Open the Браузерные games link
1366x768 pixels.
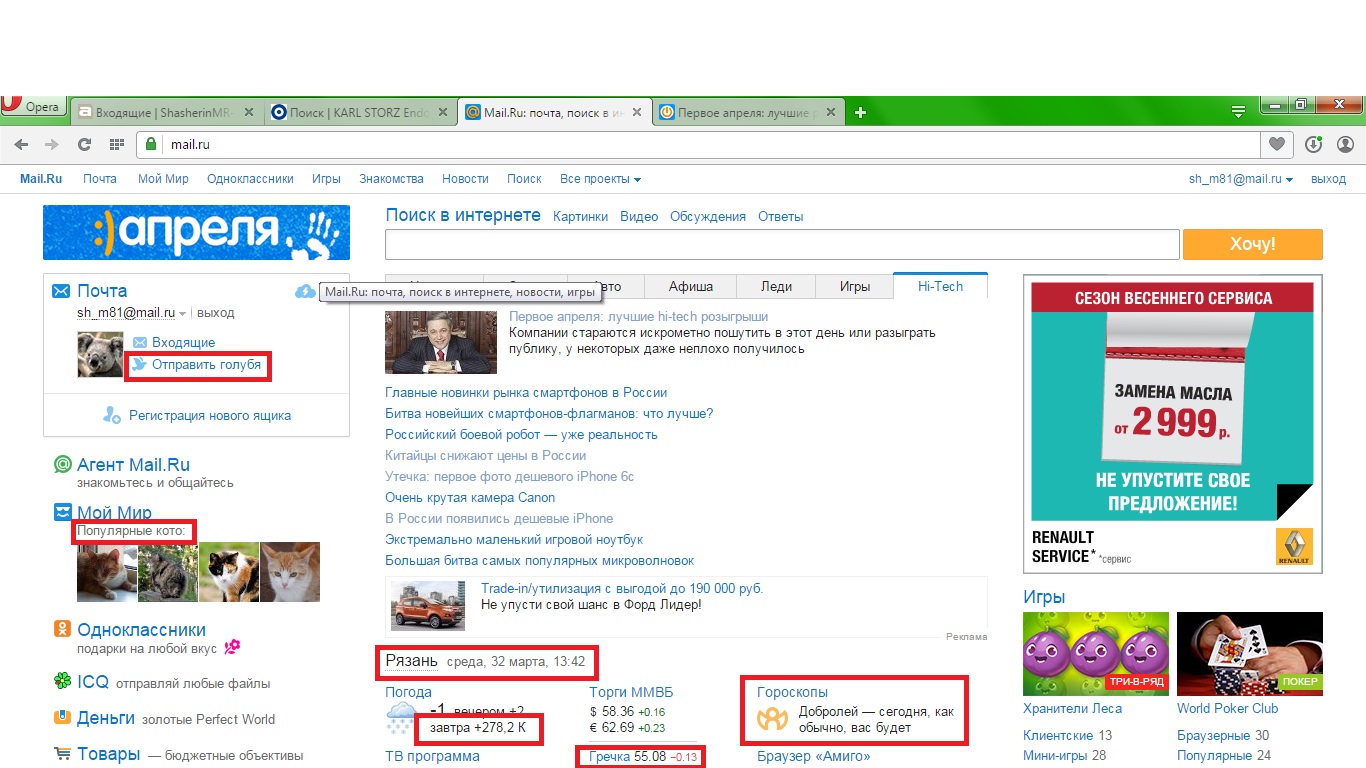[x=1213, y=735]
